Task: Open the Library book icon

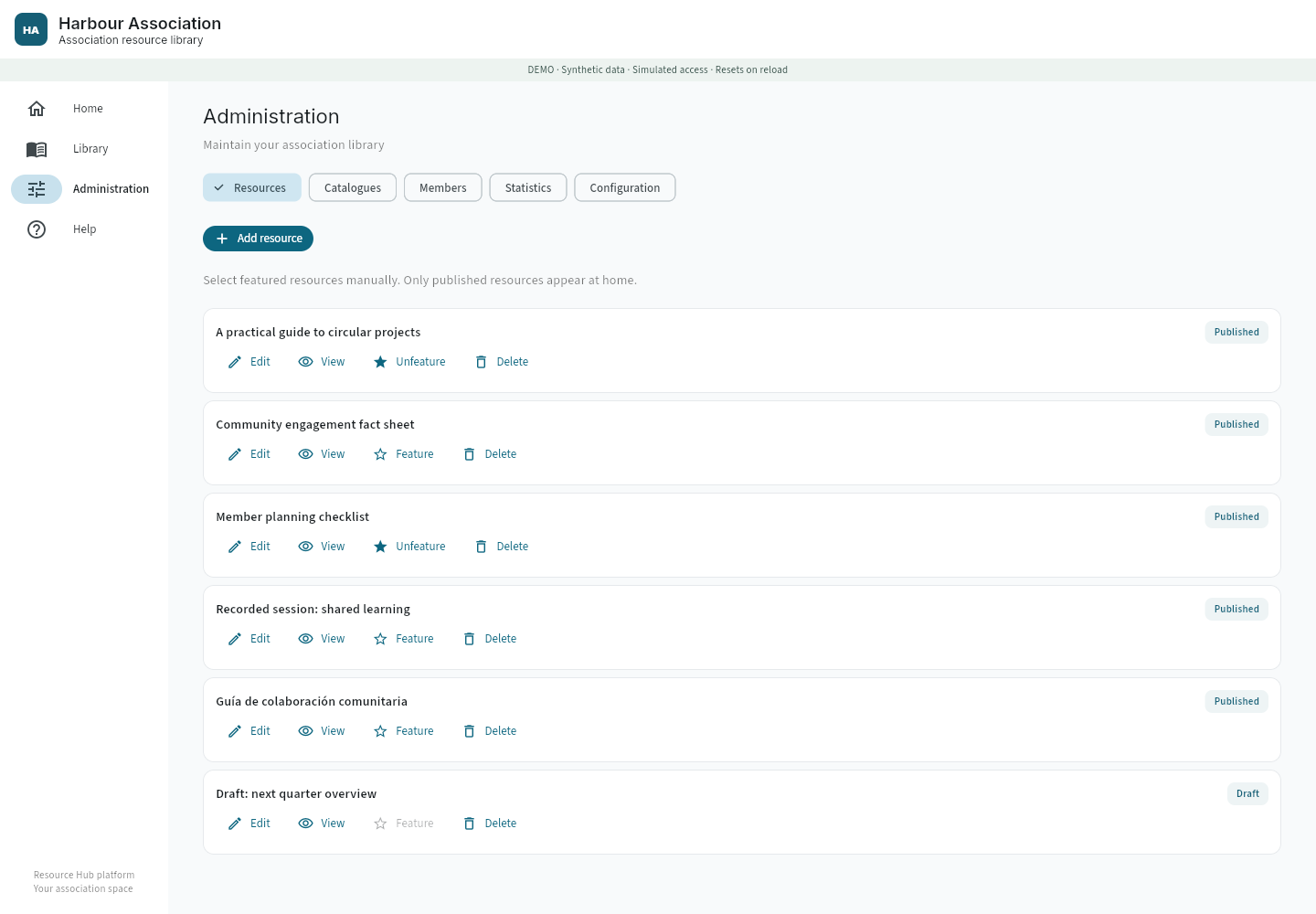Action: tap(37, 149)
